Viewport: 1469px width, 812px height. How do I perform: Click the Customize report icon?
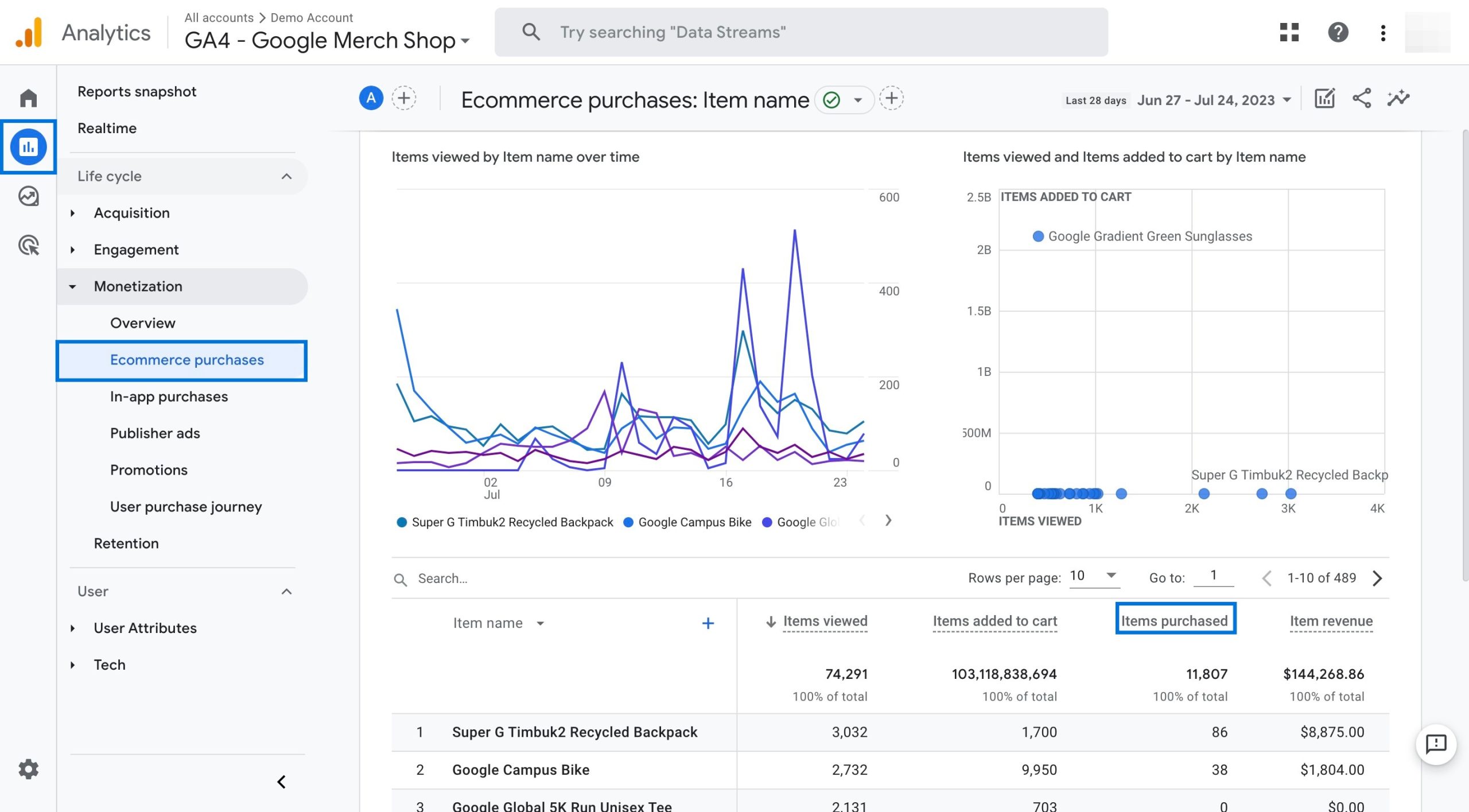pyautogui.click(x=1324, y=99)
